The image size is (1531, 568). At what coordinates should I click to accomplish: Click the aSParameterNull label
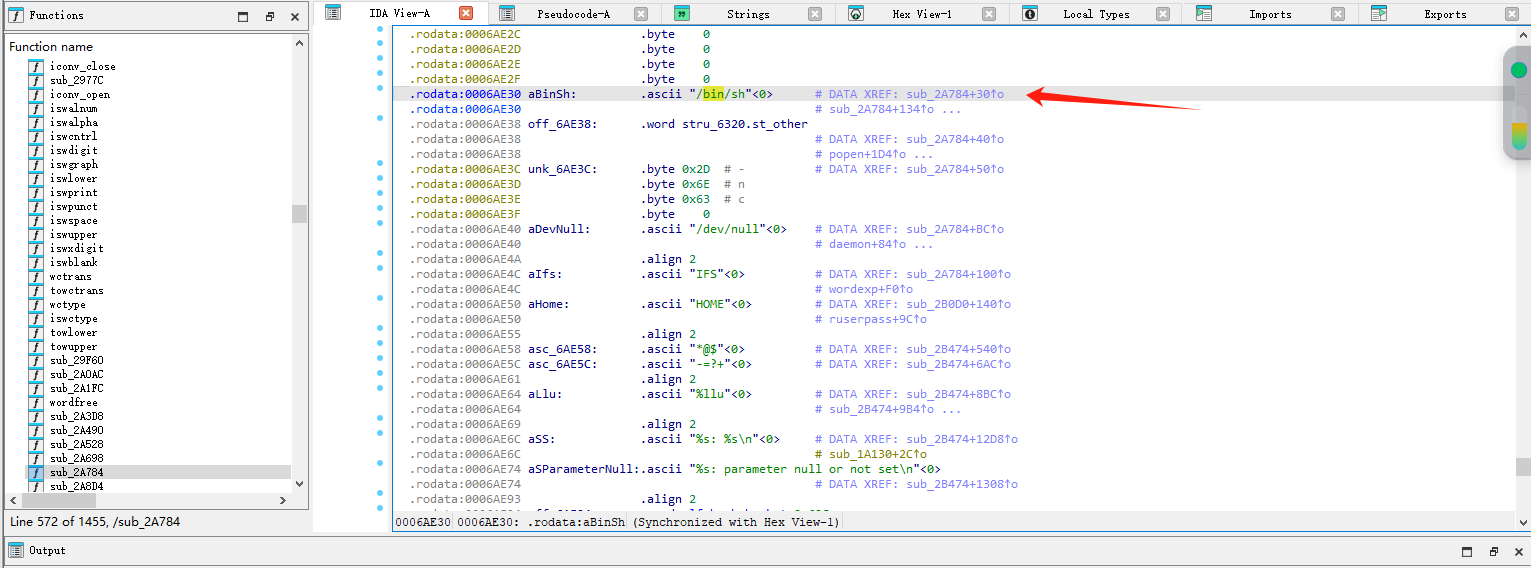point(584,469)
